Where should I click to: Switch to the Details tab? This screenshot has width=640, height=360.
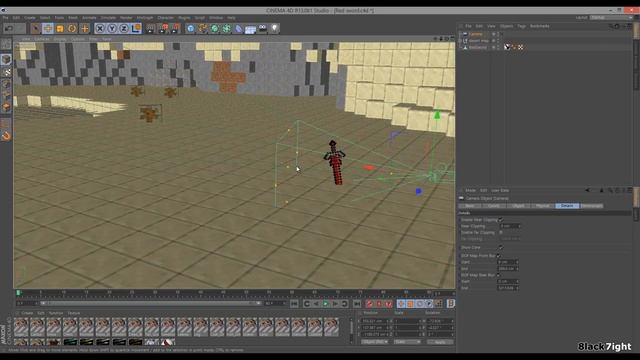(x=567, y=206)
